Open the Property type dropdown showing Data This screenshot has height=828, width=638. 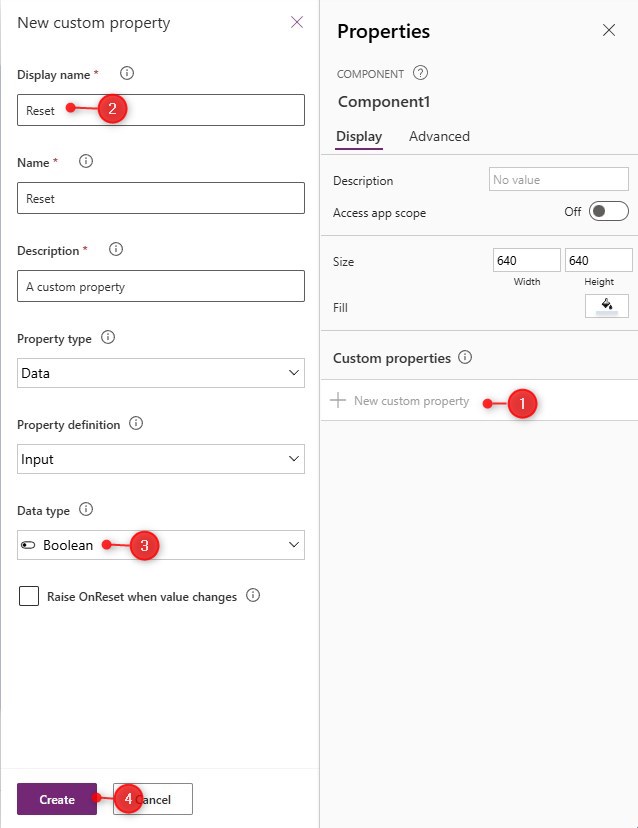coord(161,373)
